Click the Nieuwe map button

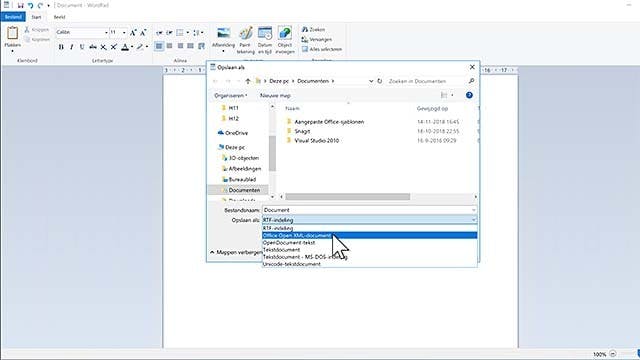coord(275,96)
